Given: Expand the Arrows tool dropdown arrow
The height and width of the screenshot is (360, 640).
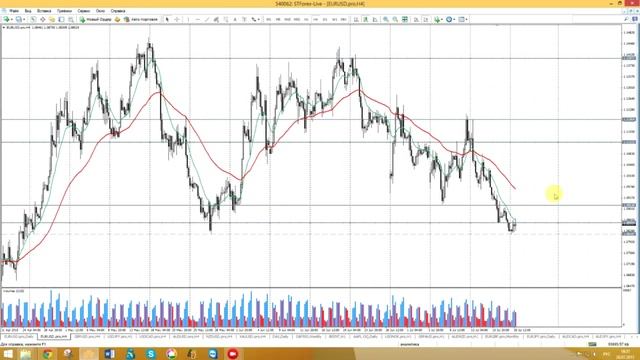Looking at the screenshot, I should (x=259, y=19).
